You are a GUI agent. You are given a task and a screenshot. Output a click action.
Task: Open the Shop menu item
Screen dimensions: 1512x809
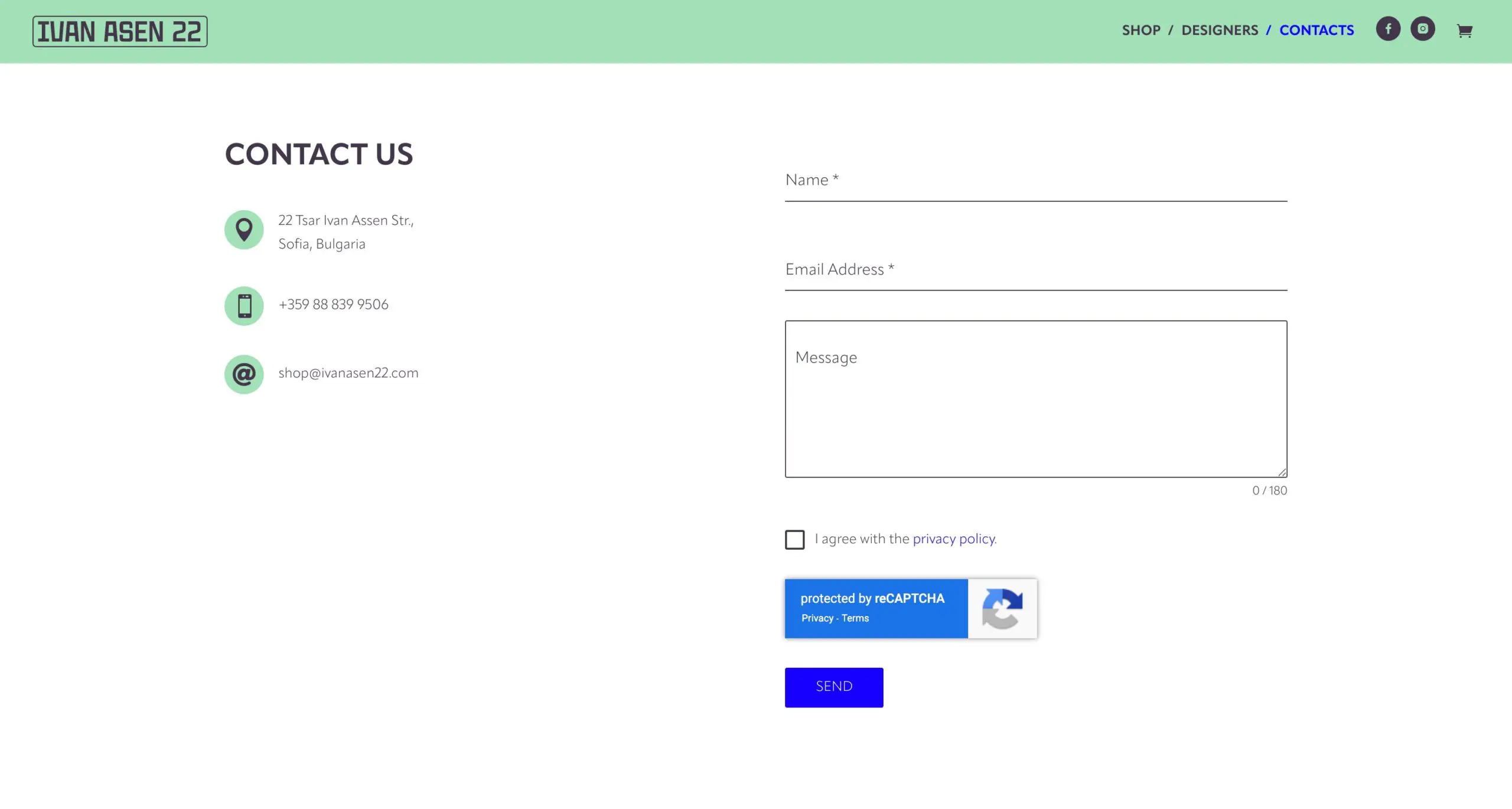coord(1140,30)
